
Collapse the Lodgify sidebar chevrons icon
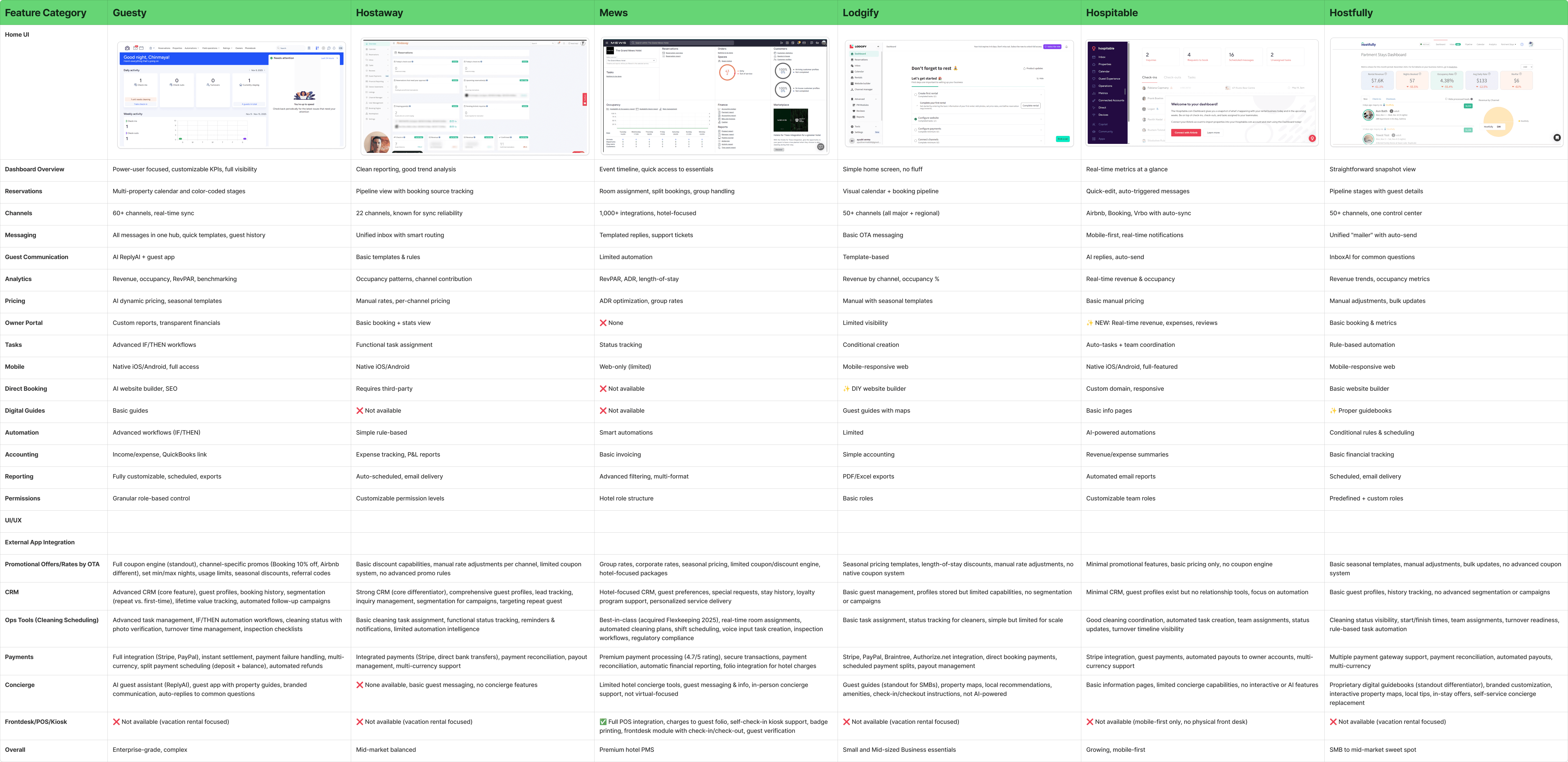click(878, 47)
